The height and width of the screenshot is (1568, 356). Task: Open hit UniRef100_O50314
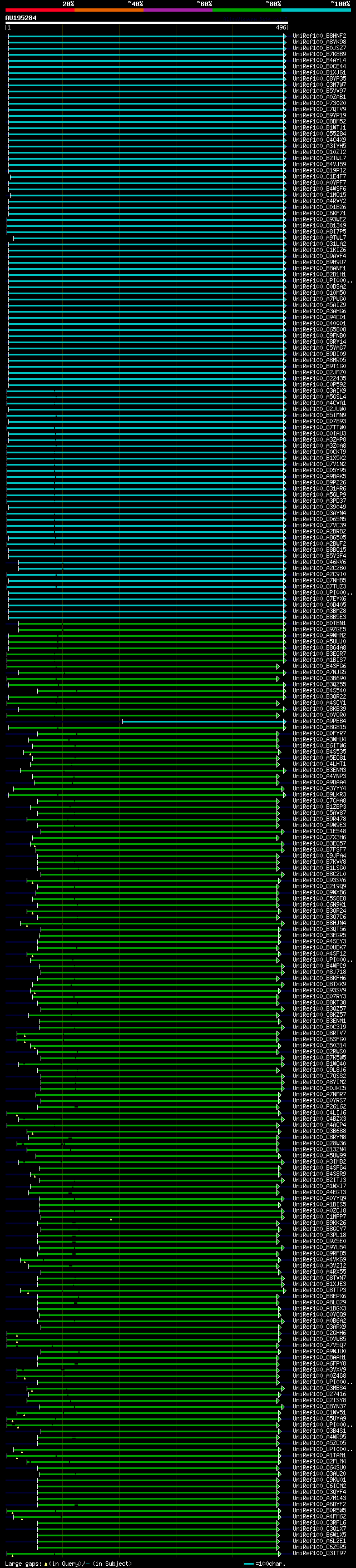point(319,1046)
